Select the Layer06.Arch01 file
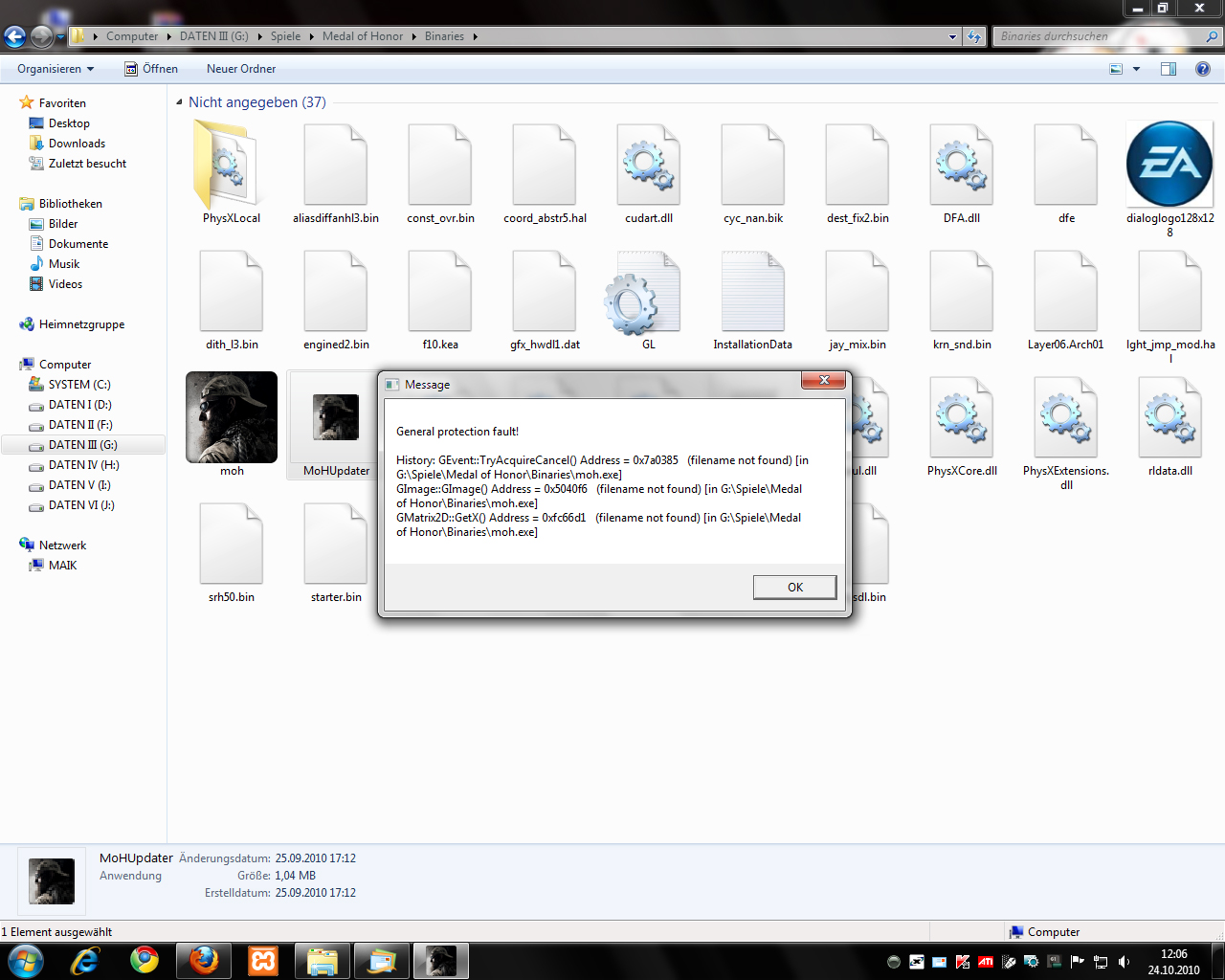 pyautogui.click(x=1066, y=299)
